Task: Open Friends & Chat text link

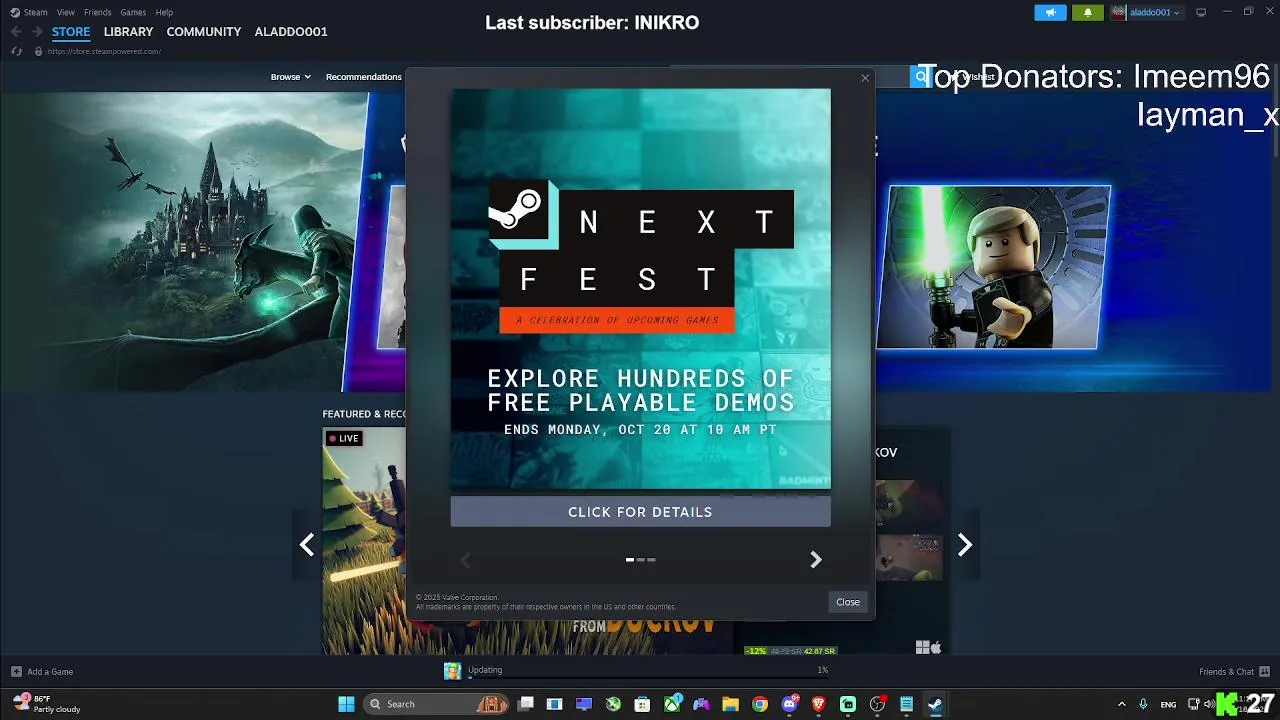Action: (x=1226, y=672)
